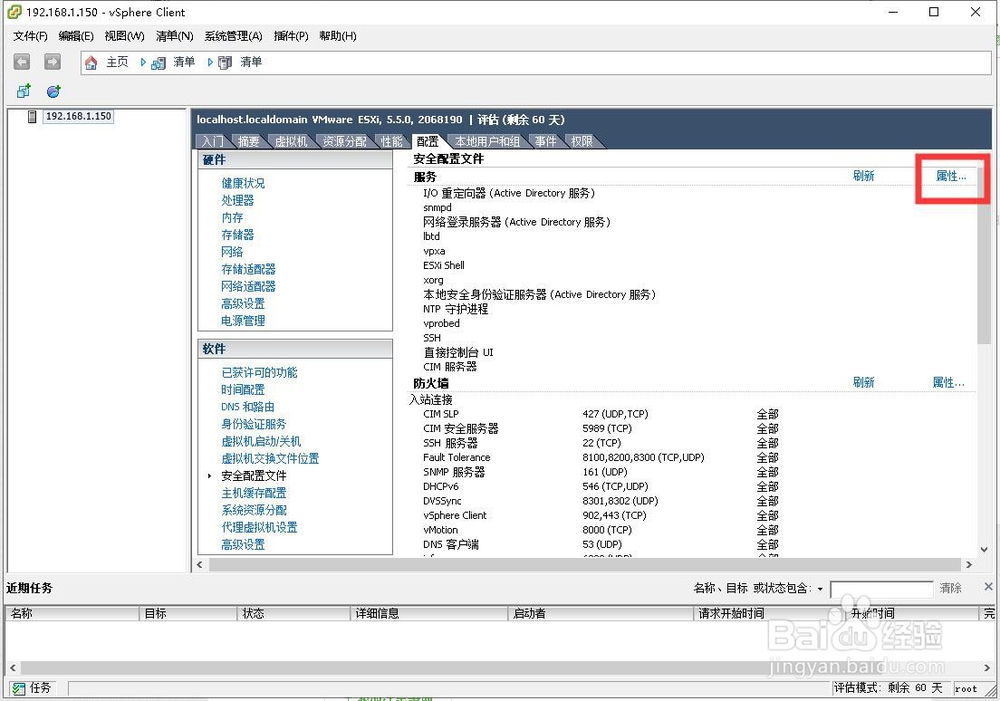Click the back navigation arrow
Screen dimensions: 1000x701
22,62
